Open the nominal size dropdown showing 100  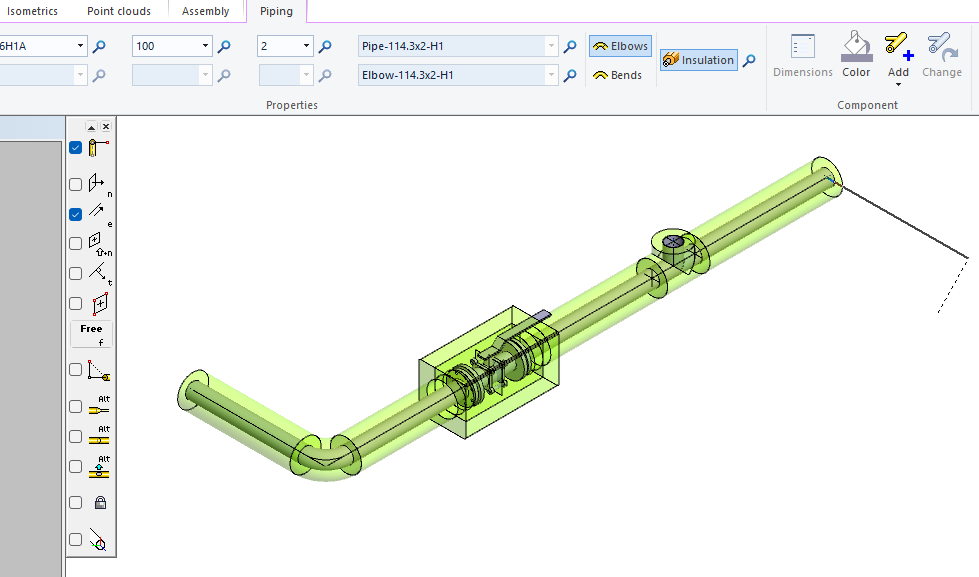[x=206, y=45]
